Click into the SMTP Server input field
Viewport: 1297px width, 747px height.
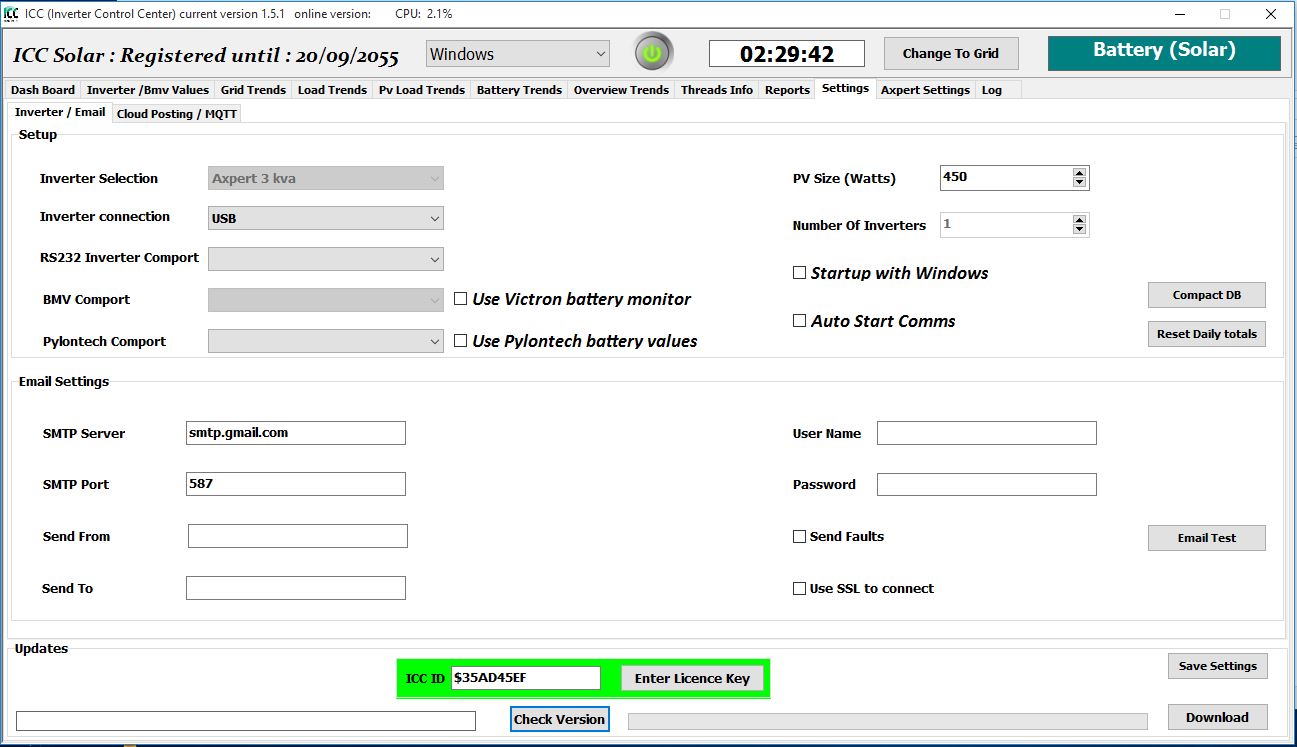tap(296, 433)
